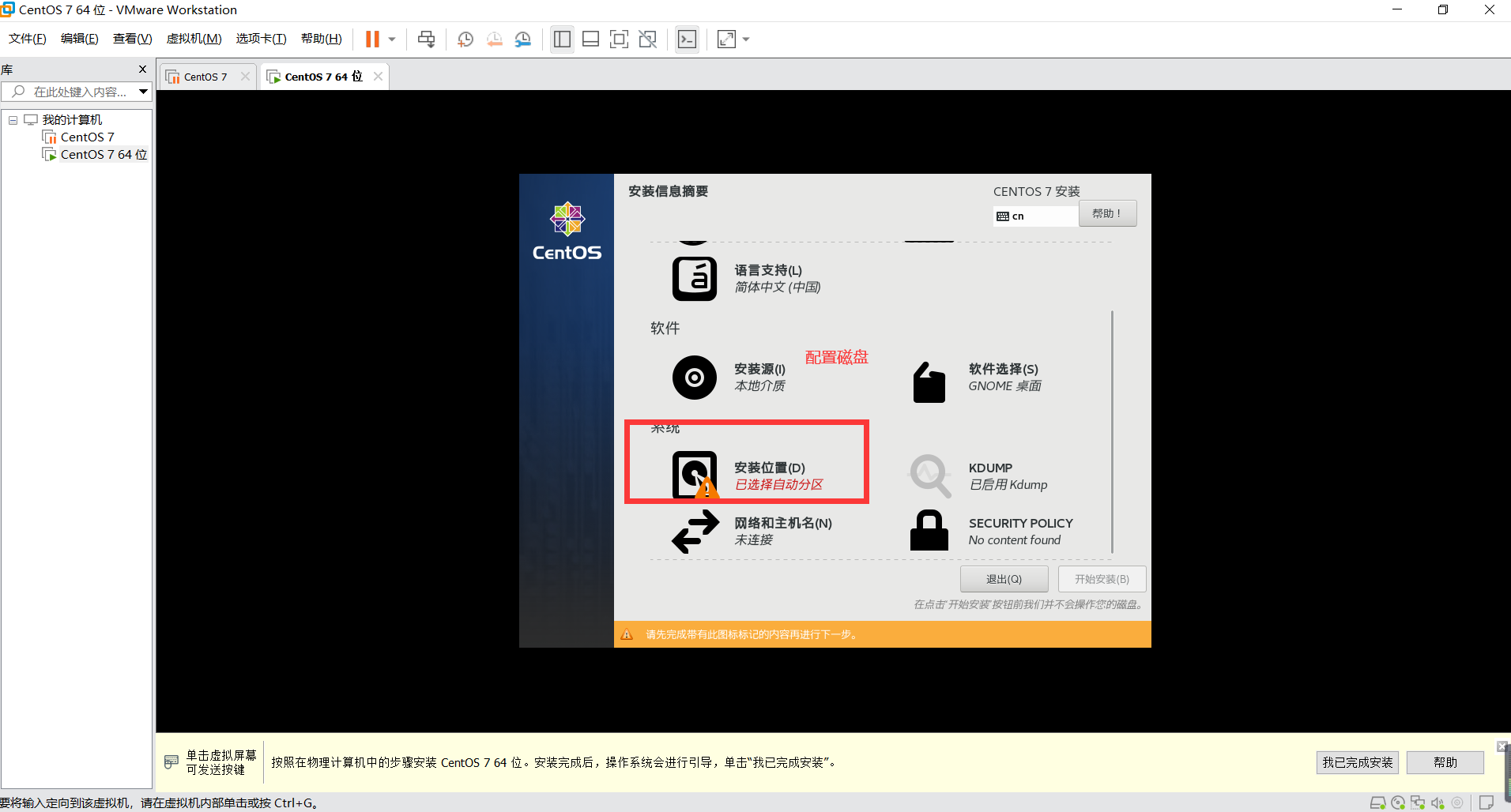Open the 文件(F) menu
The image size is (1511, 812).
point(28,39)
